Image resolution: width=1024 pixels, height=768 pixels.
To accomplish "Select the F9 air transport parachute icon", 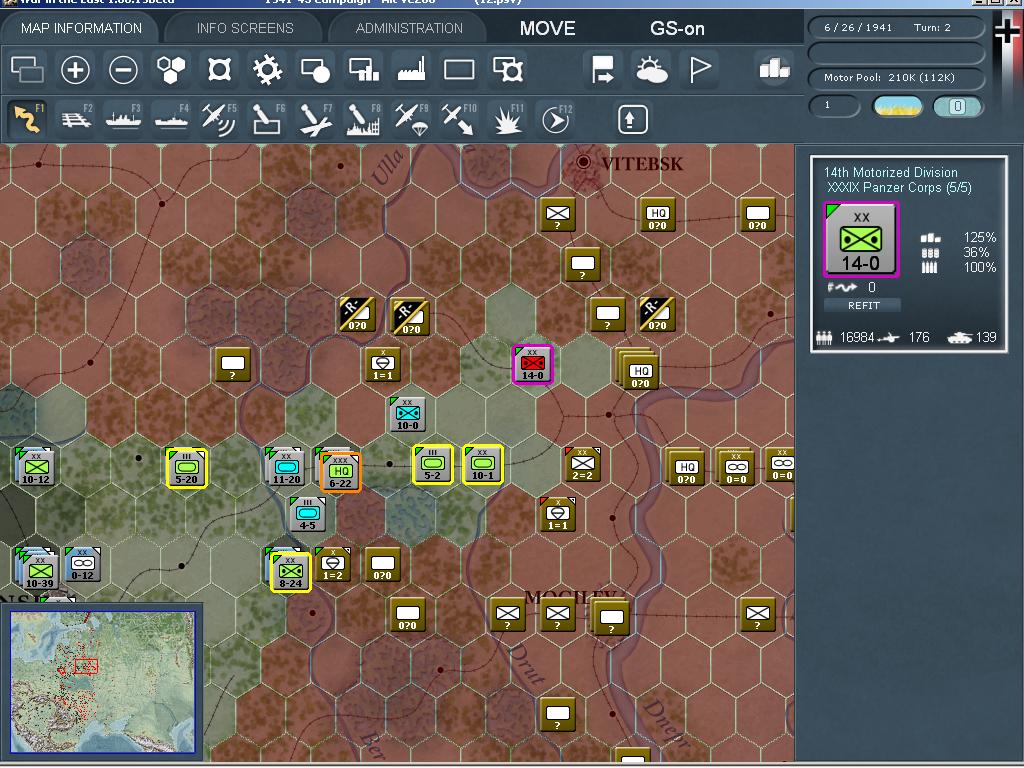I will [x=411, y=119].
